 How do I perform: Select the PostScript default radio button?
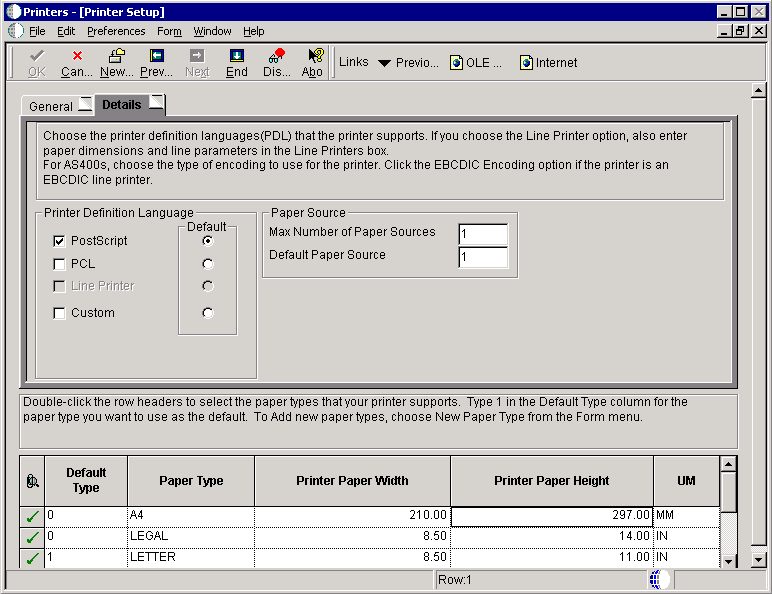[208, 241]
